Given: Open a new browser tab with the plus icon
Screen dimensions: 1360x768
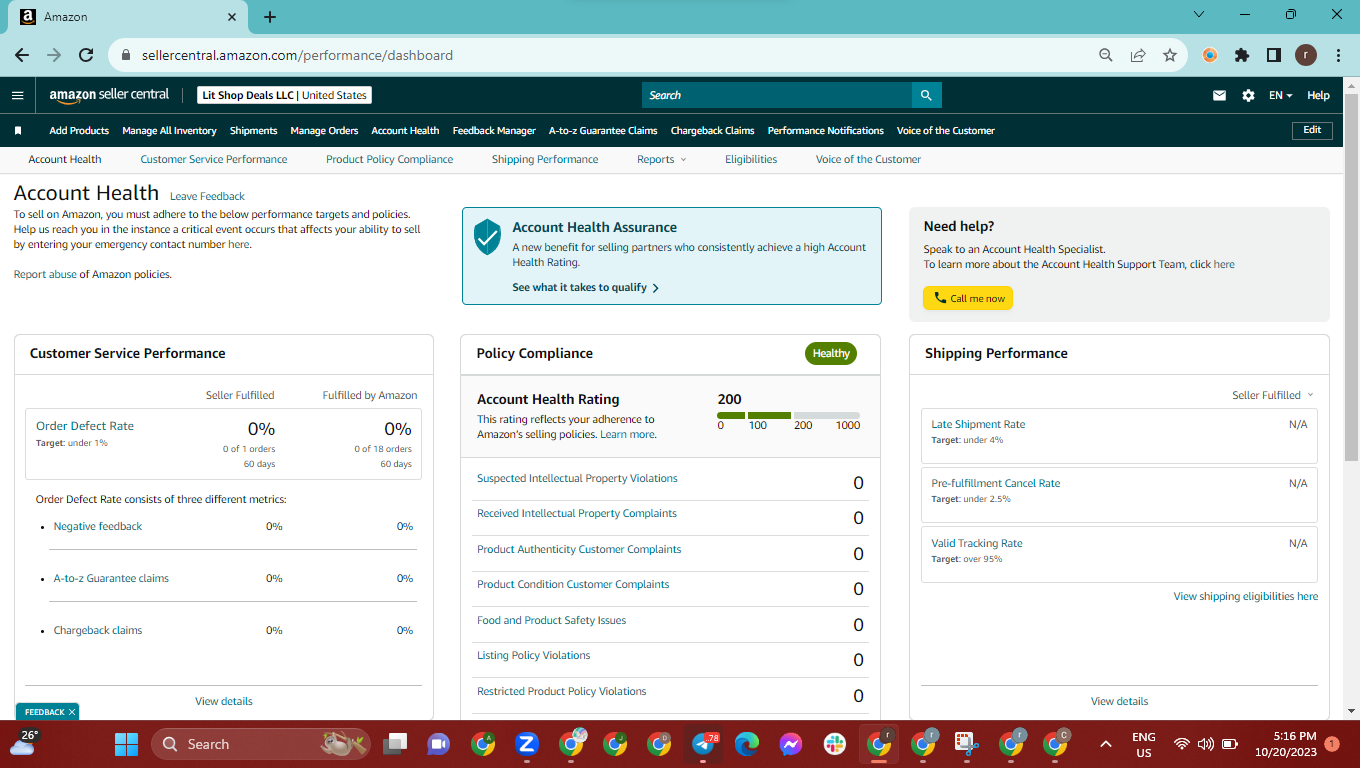Looking at the screenshot, I should pyautogui.click(x=270, y=17).
